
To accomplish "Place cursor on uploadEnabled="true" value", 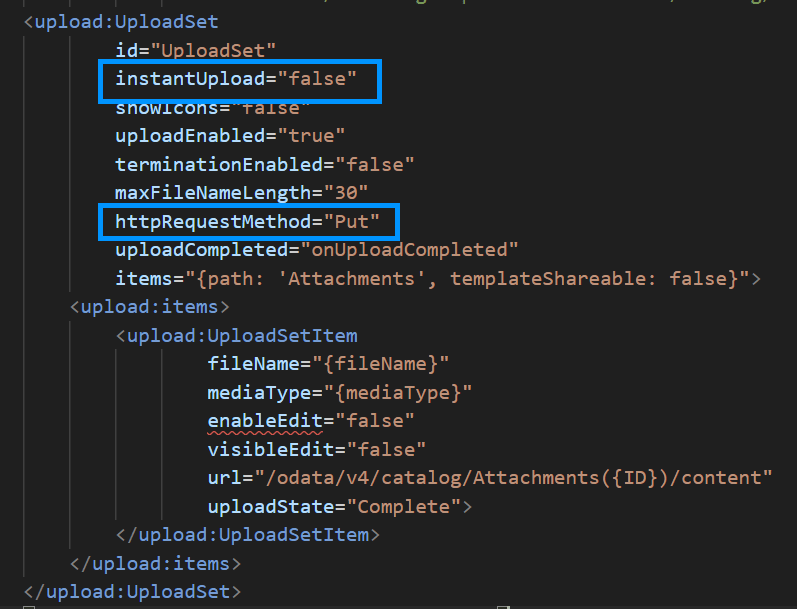I will (312, 136).
